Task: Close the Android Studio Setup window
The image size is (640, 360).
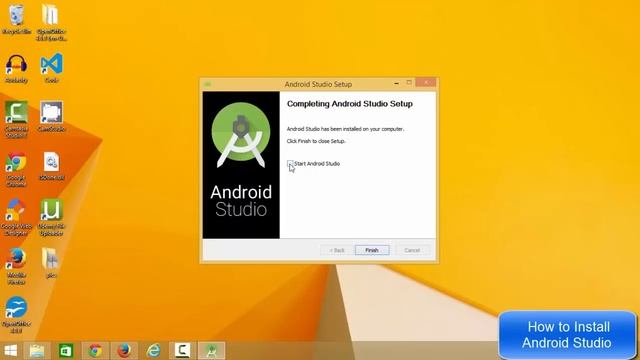Action: (x=426, y=82)
